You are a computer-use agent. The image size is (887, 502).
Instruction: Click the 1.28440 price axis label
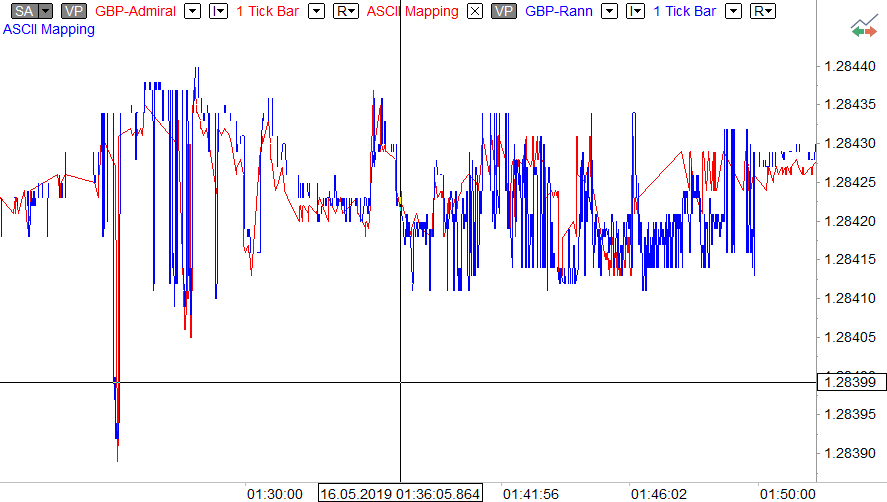(850, 66)
